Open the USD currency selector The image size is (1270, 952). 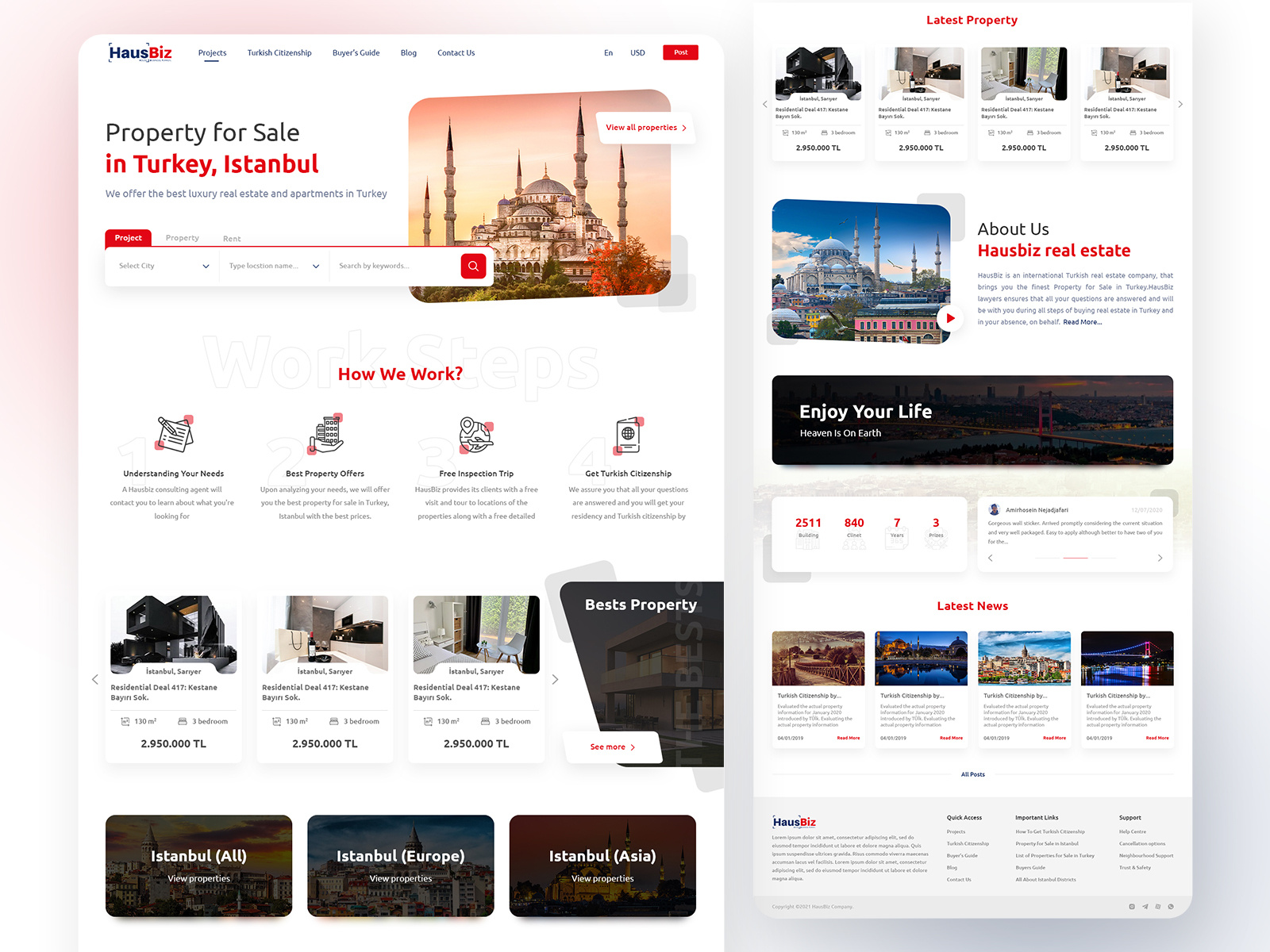tap(637, 53)
